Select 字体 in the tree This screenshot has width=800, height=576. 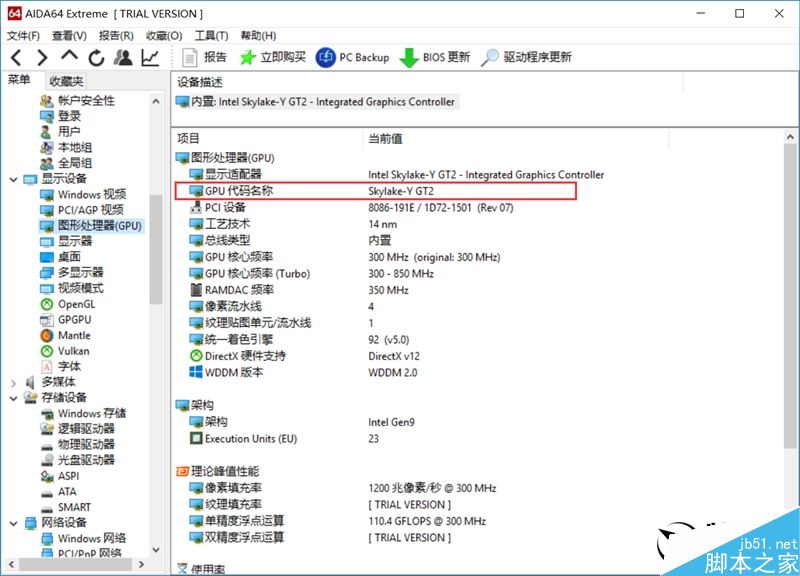[60, 367]
